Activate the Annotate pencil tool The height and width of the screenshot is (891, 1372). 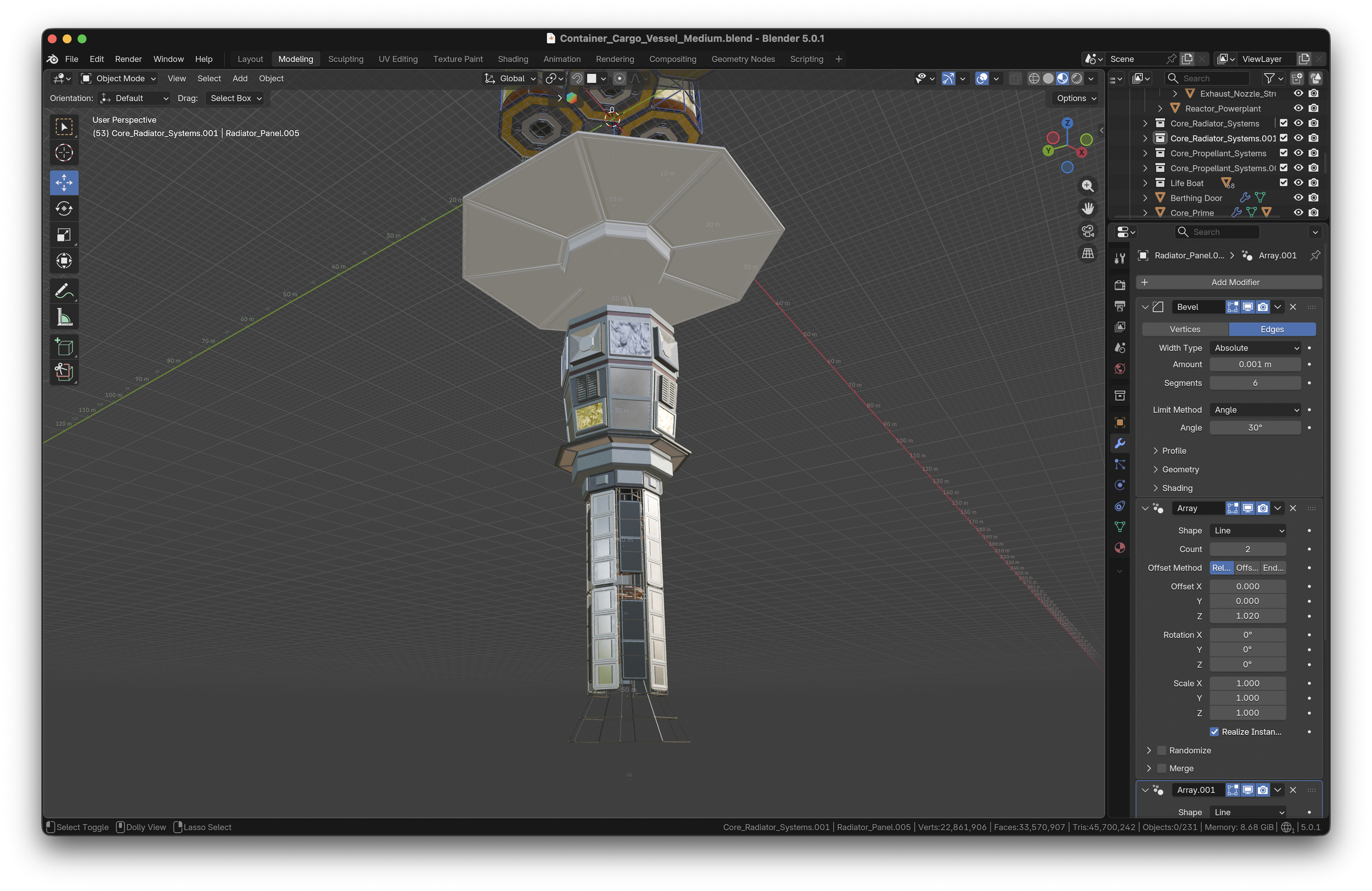[x=64, y=291]
